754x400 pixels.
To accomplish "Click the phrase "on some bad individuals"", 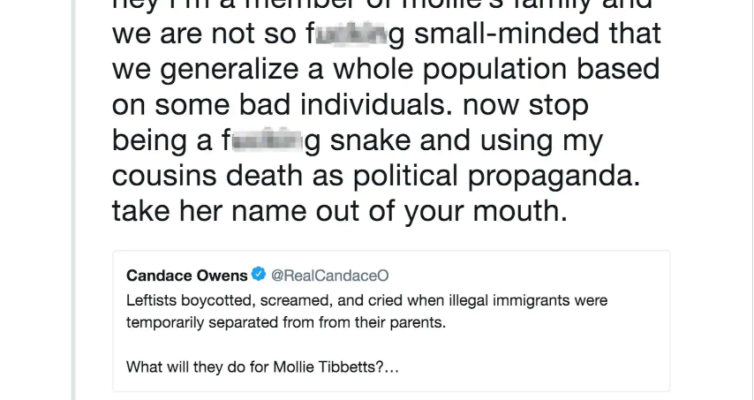I will (x=282, y=105).
